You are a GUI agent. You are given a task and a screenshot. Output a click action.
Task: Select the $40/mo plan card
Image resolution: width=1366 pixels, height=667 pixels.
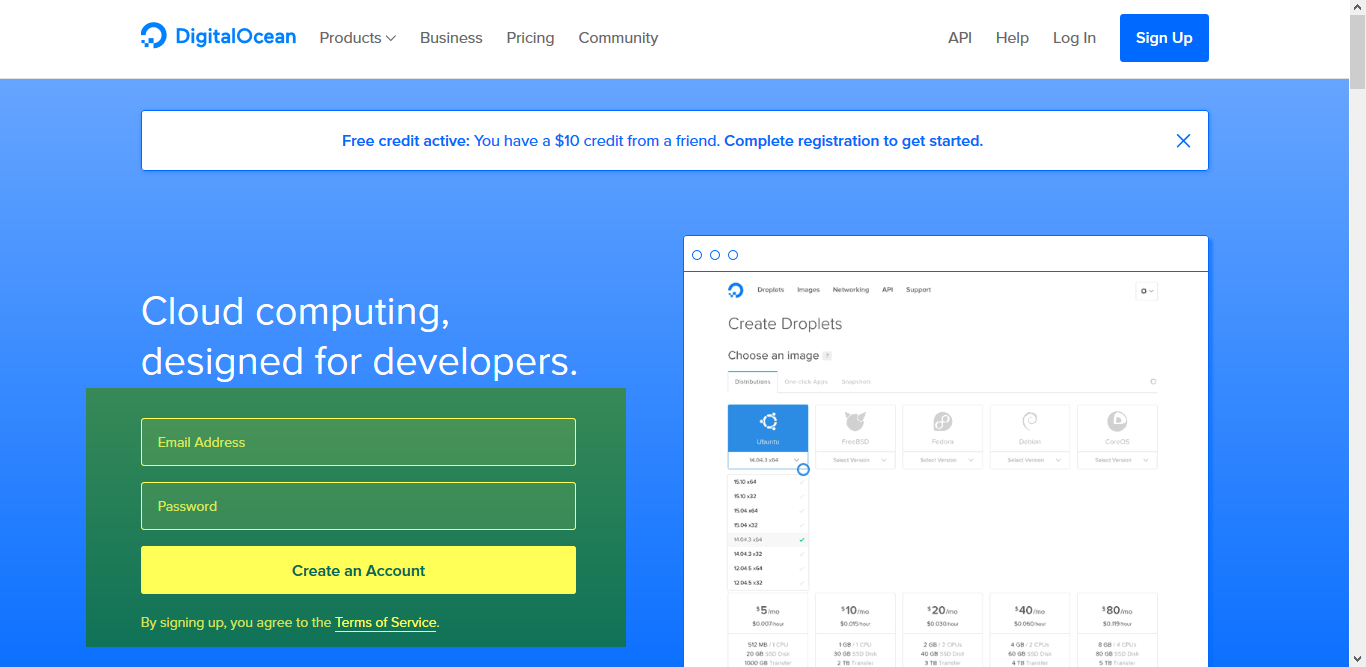click(1030, 630)
